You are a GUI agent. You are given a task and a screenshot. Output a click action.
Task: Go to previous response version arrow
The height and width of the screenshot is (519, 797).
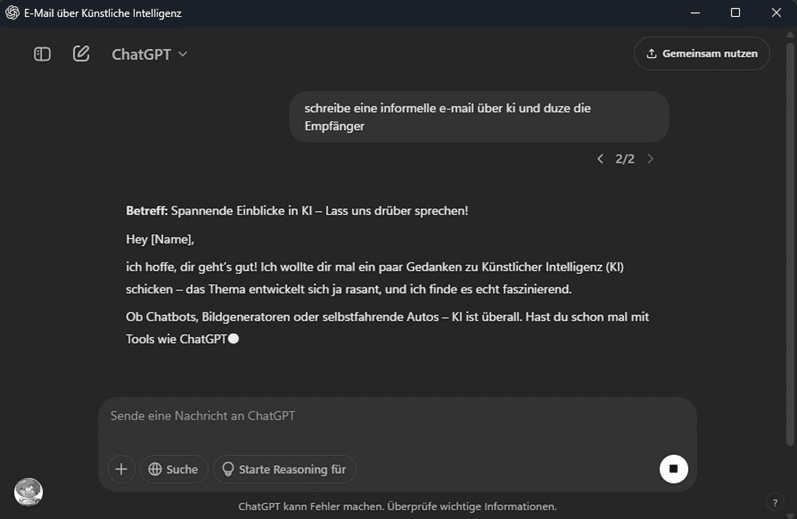click(600, 159)
